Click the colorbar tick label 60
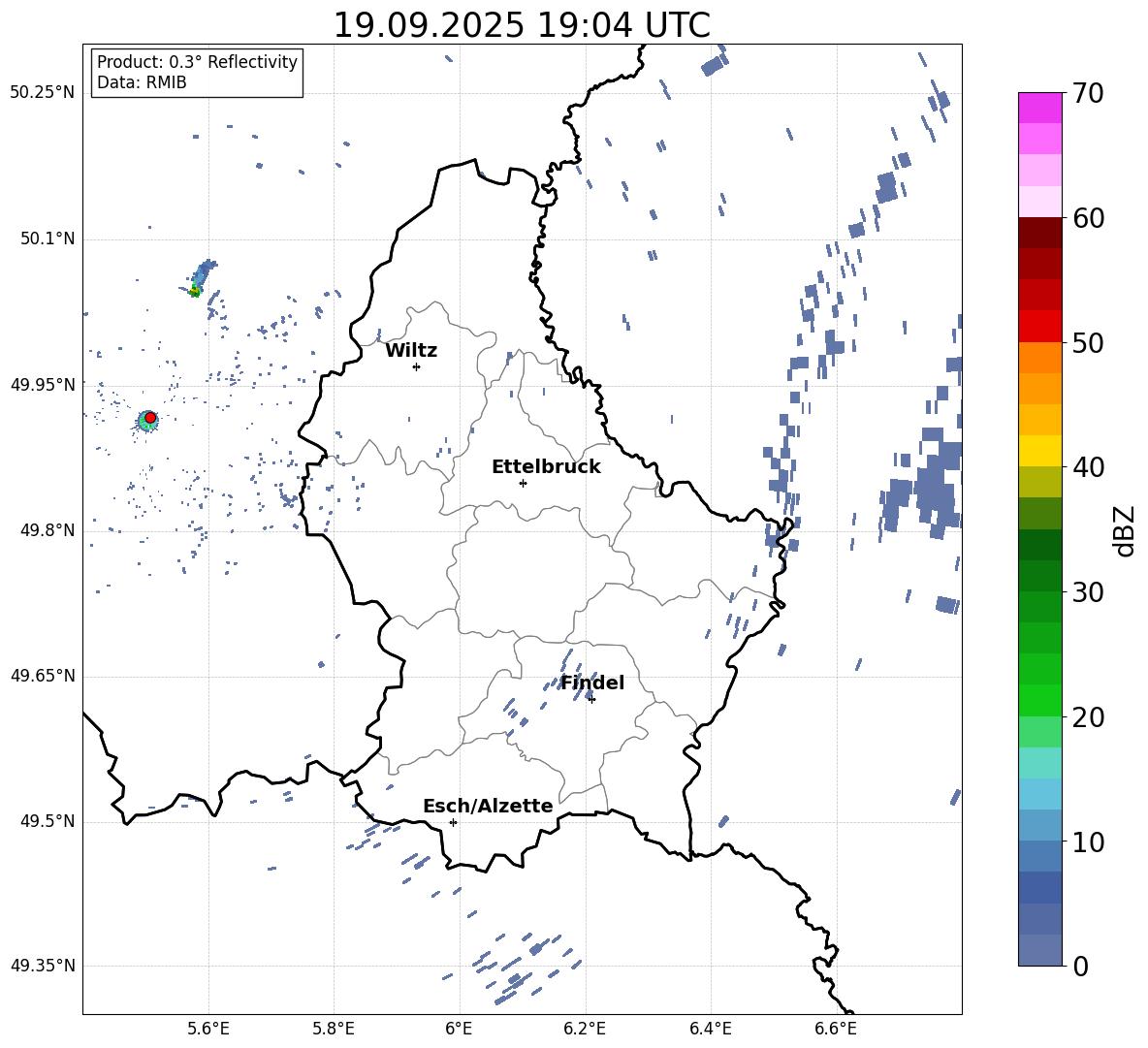 pyautogui.click(x=1089, y=218)
